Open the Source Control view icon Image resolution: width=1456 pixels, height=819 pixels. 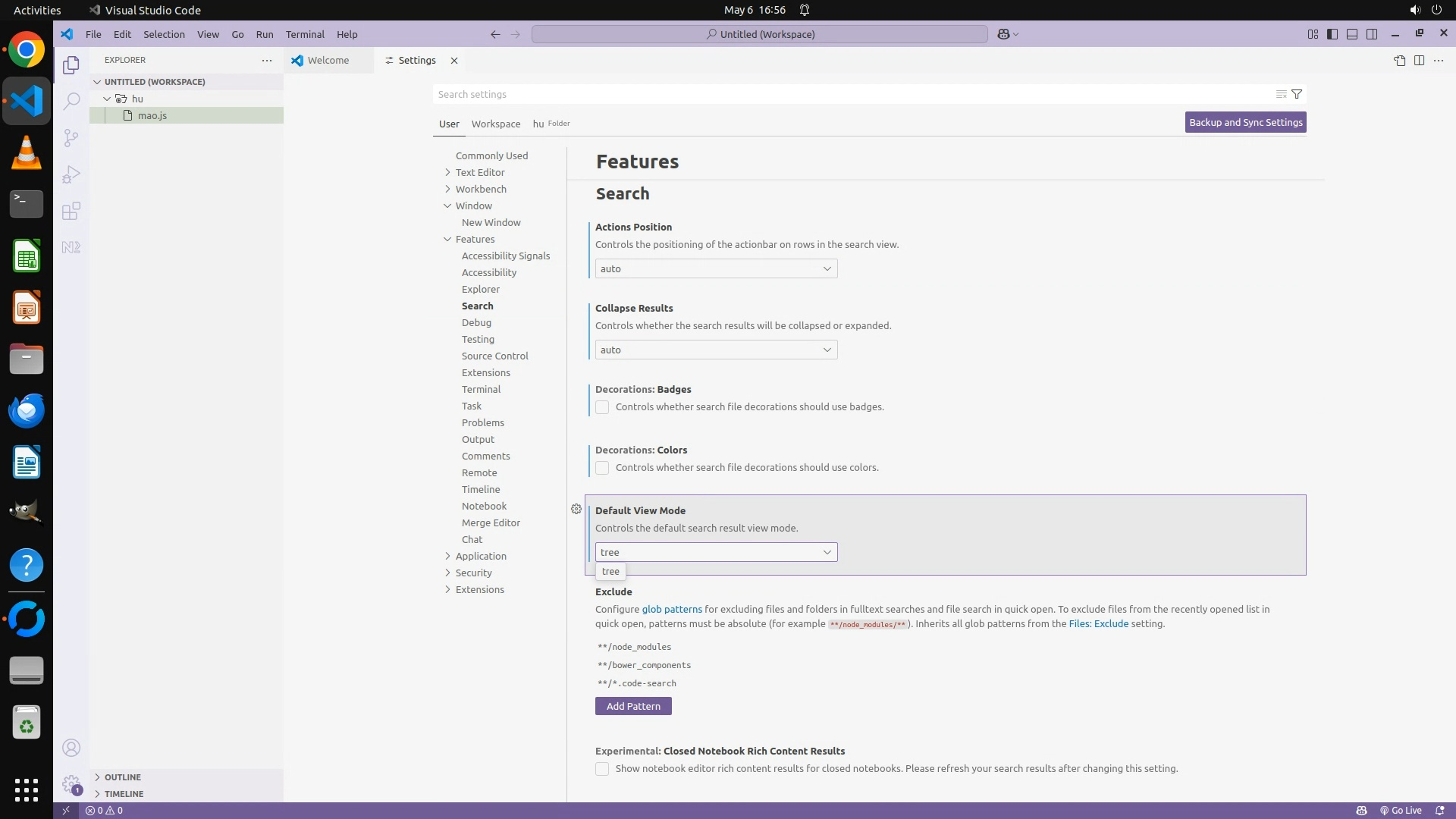[71, 137]
